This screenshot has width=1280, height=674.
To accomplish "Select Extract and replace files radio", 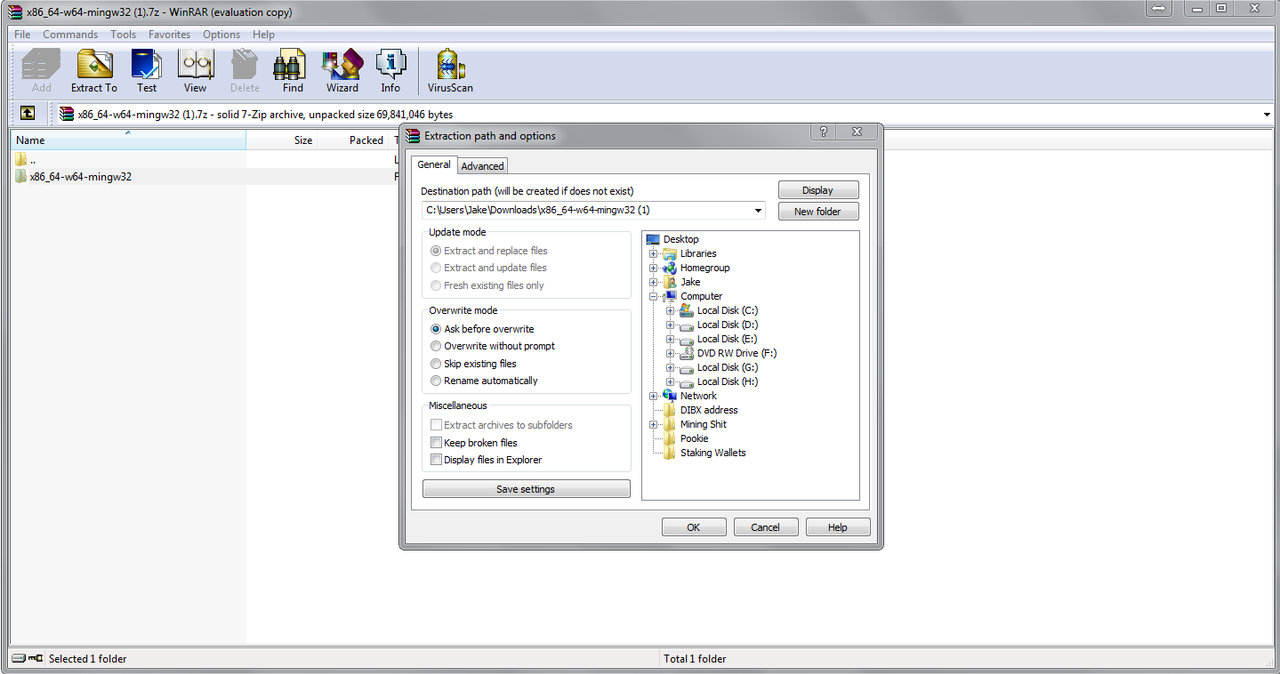I will click(x=436, y=251).
